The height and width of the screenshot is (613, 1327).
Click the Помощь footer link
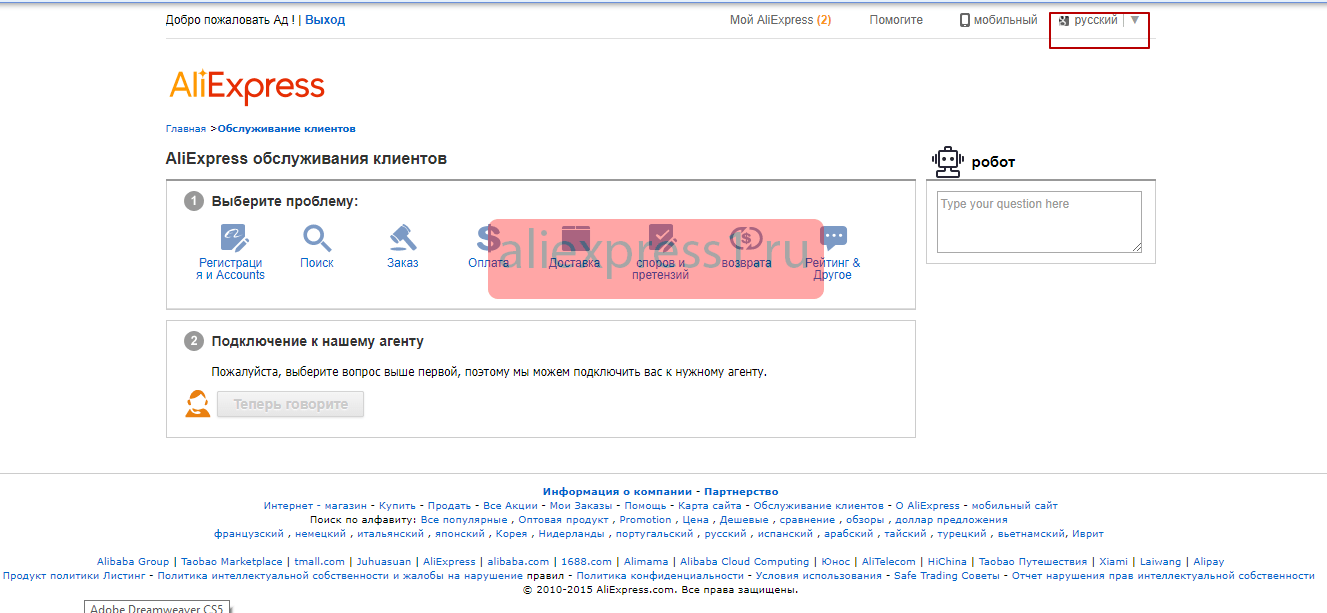tap(645, 506)
